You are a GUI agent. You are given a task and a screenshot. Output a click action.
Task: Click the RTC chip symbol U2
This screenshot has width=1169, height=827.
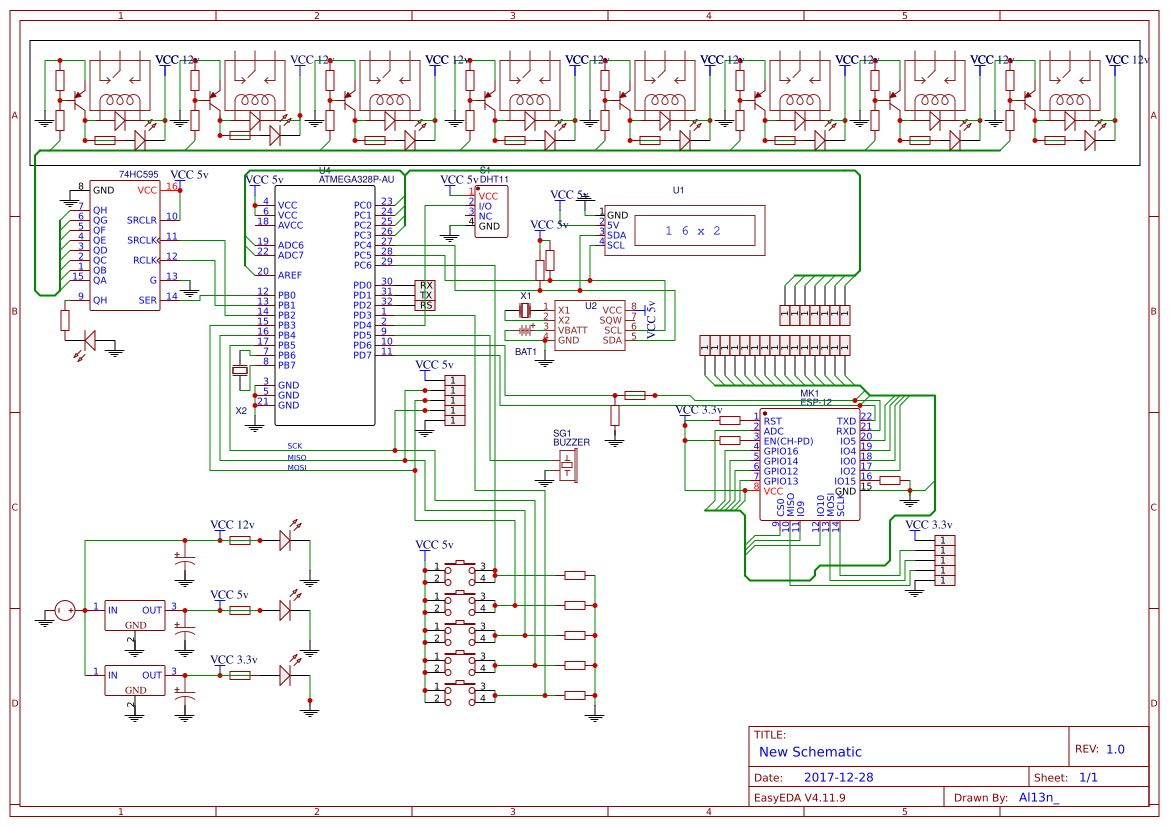click(588, 325)
